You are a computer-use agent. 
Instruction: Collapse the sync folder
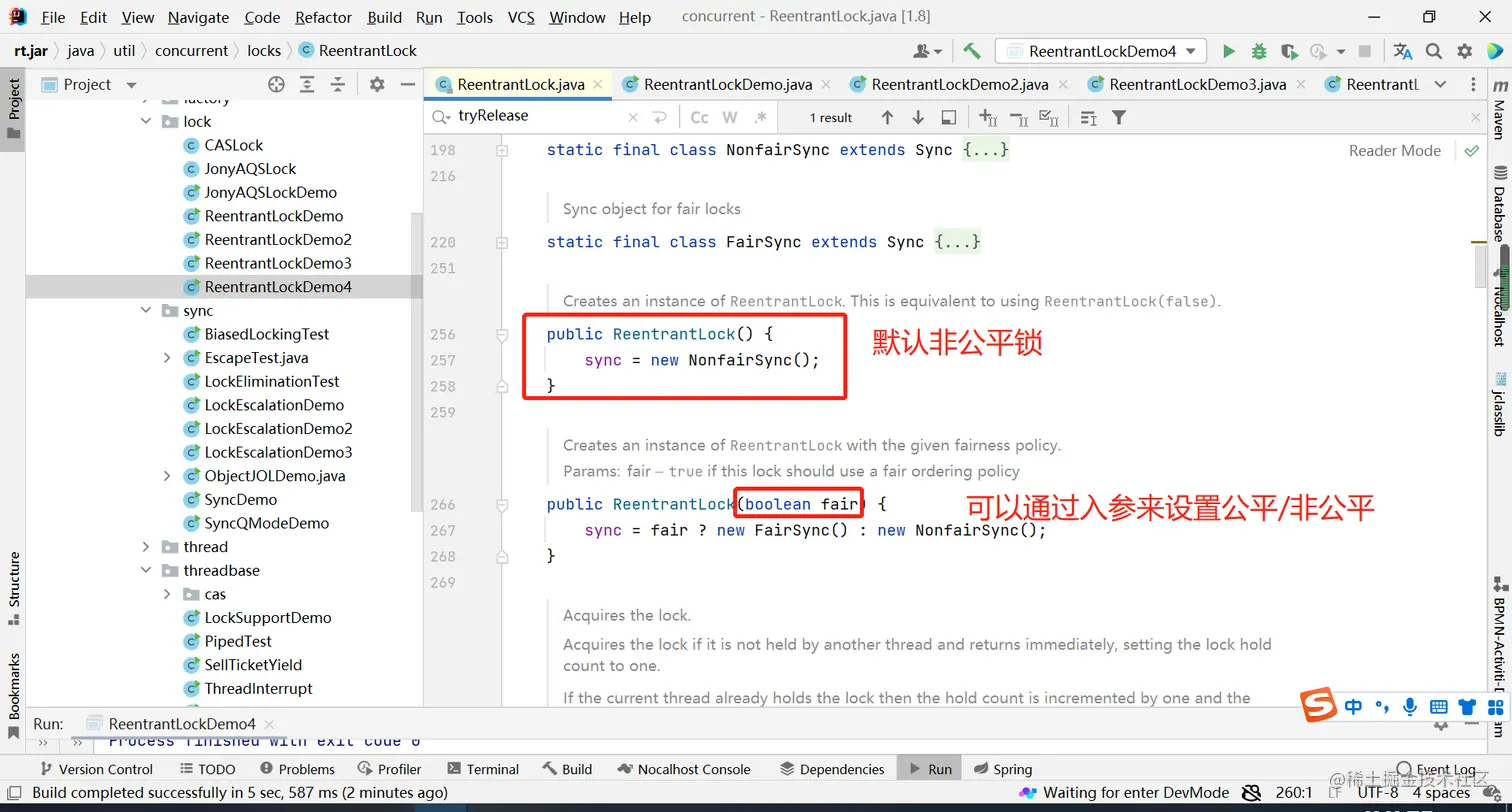[x=146, y=311]
